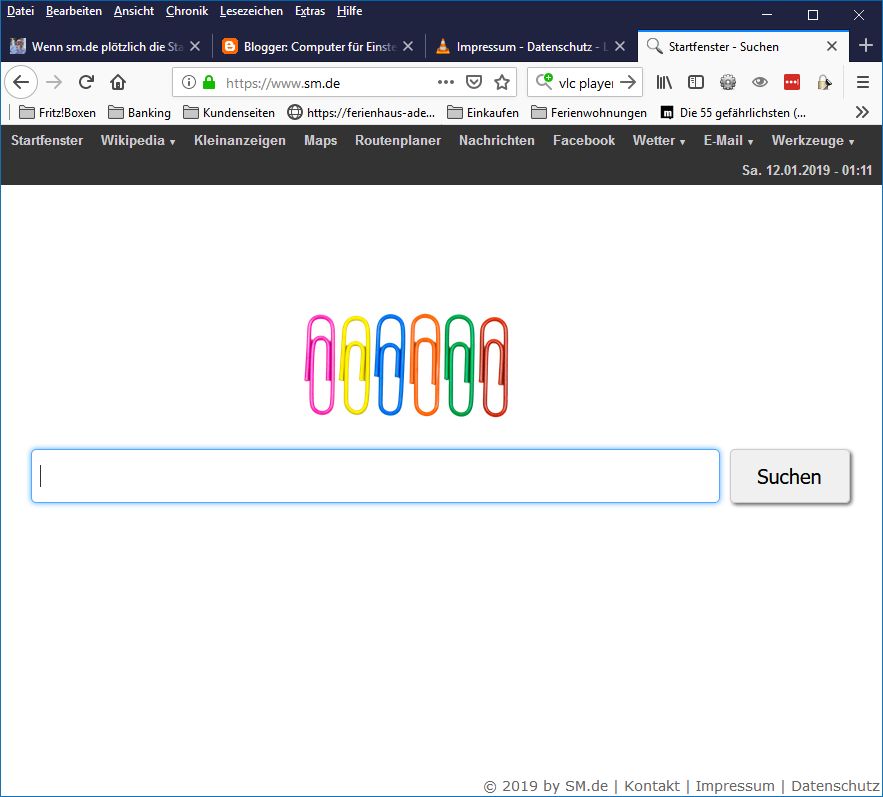Screen dimensions: 883x797
Task: Open the Hilfe menu
Action: click(x=349, y=11)
